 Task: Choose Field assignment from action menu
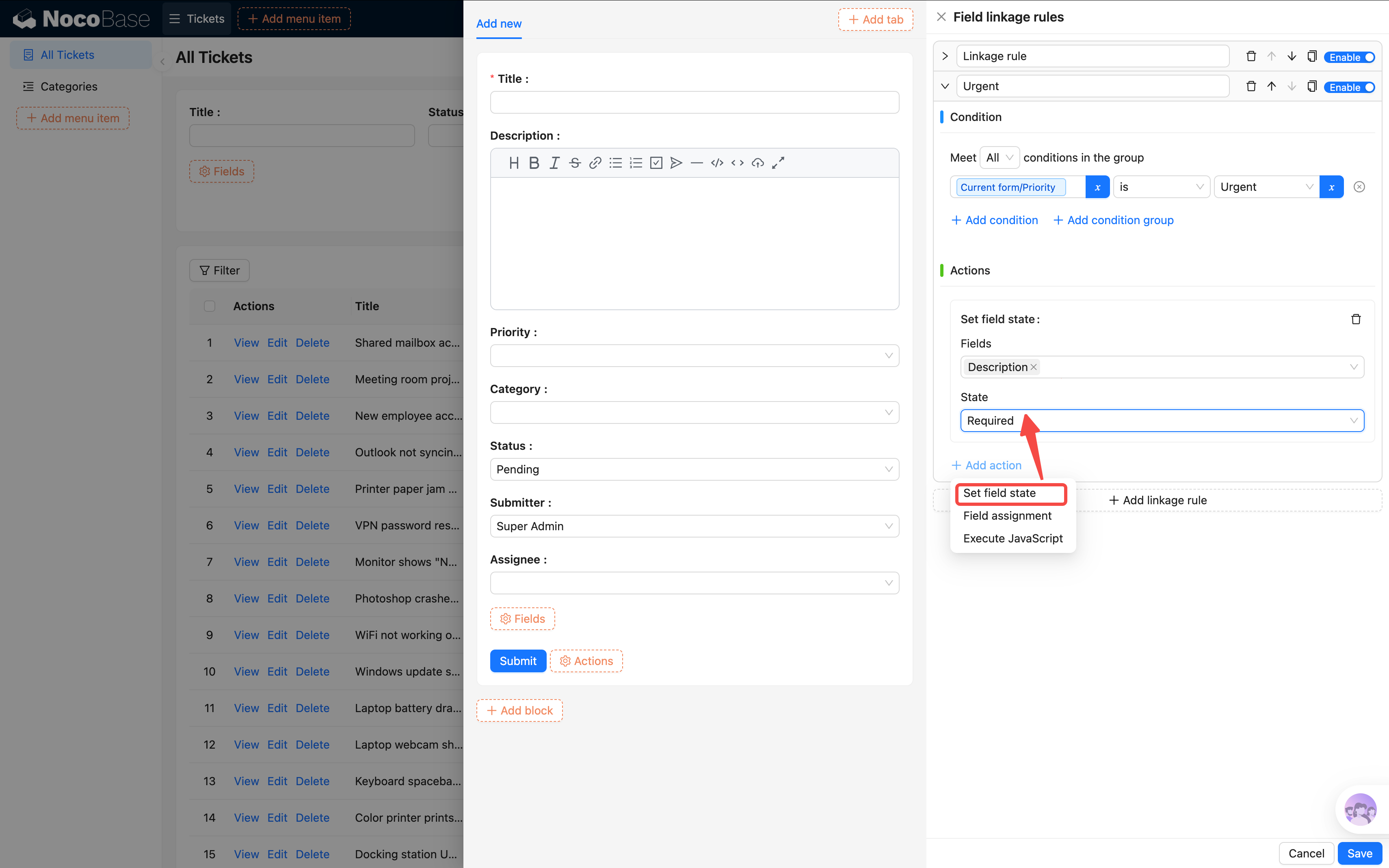(1007, 516)
